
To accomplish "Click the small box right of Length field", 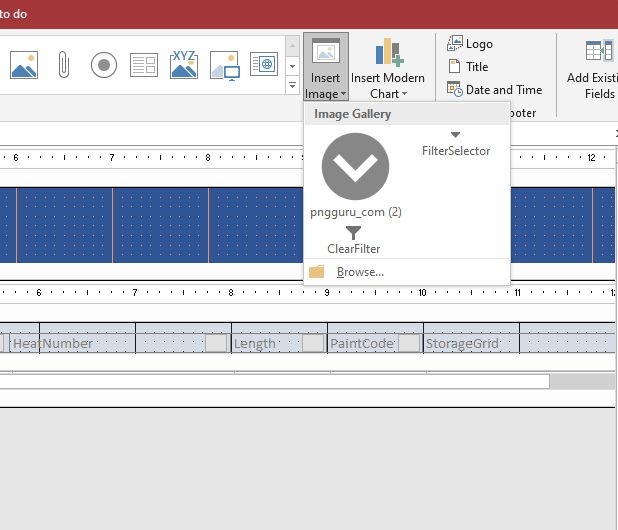I will (x=312, y=343).
